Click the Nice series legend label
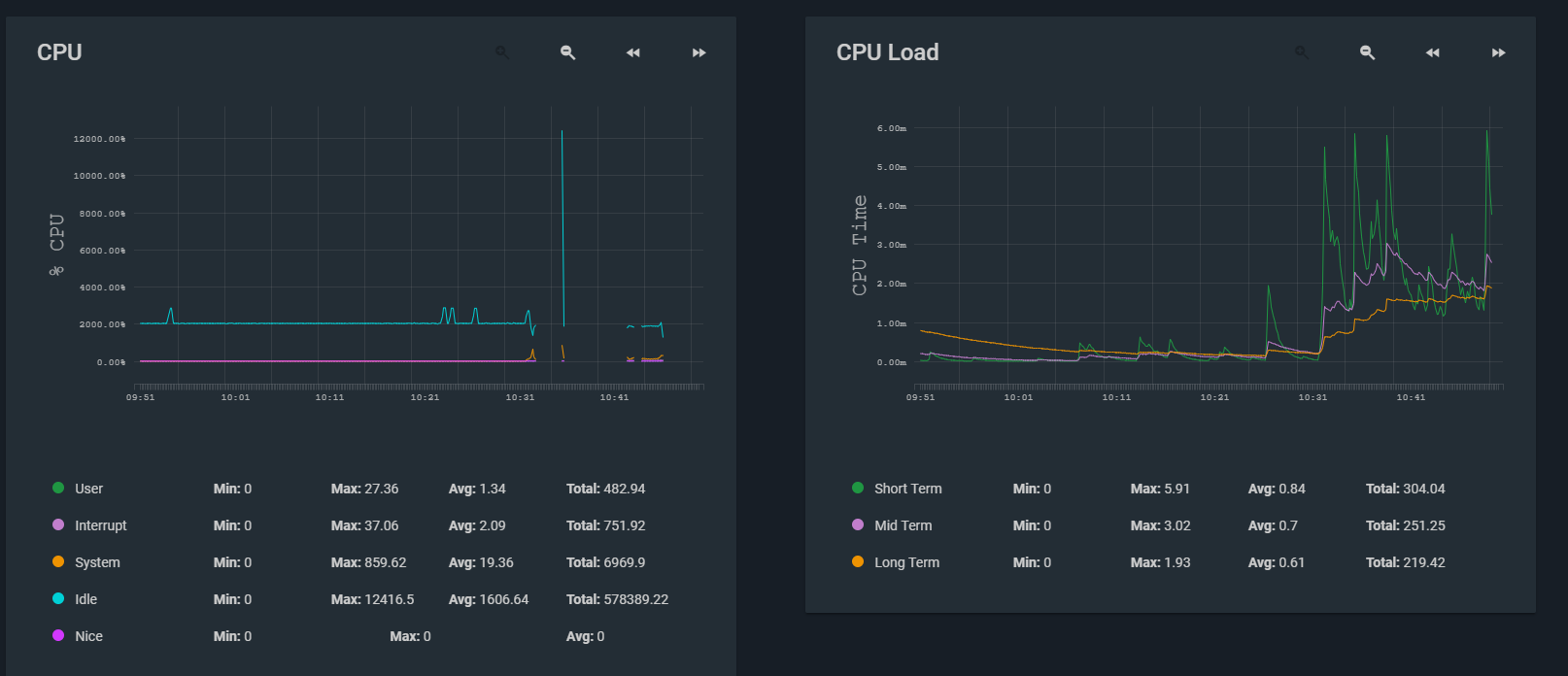Screen dimensions: 1568x676 (x=88, y=636)
